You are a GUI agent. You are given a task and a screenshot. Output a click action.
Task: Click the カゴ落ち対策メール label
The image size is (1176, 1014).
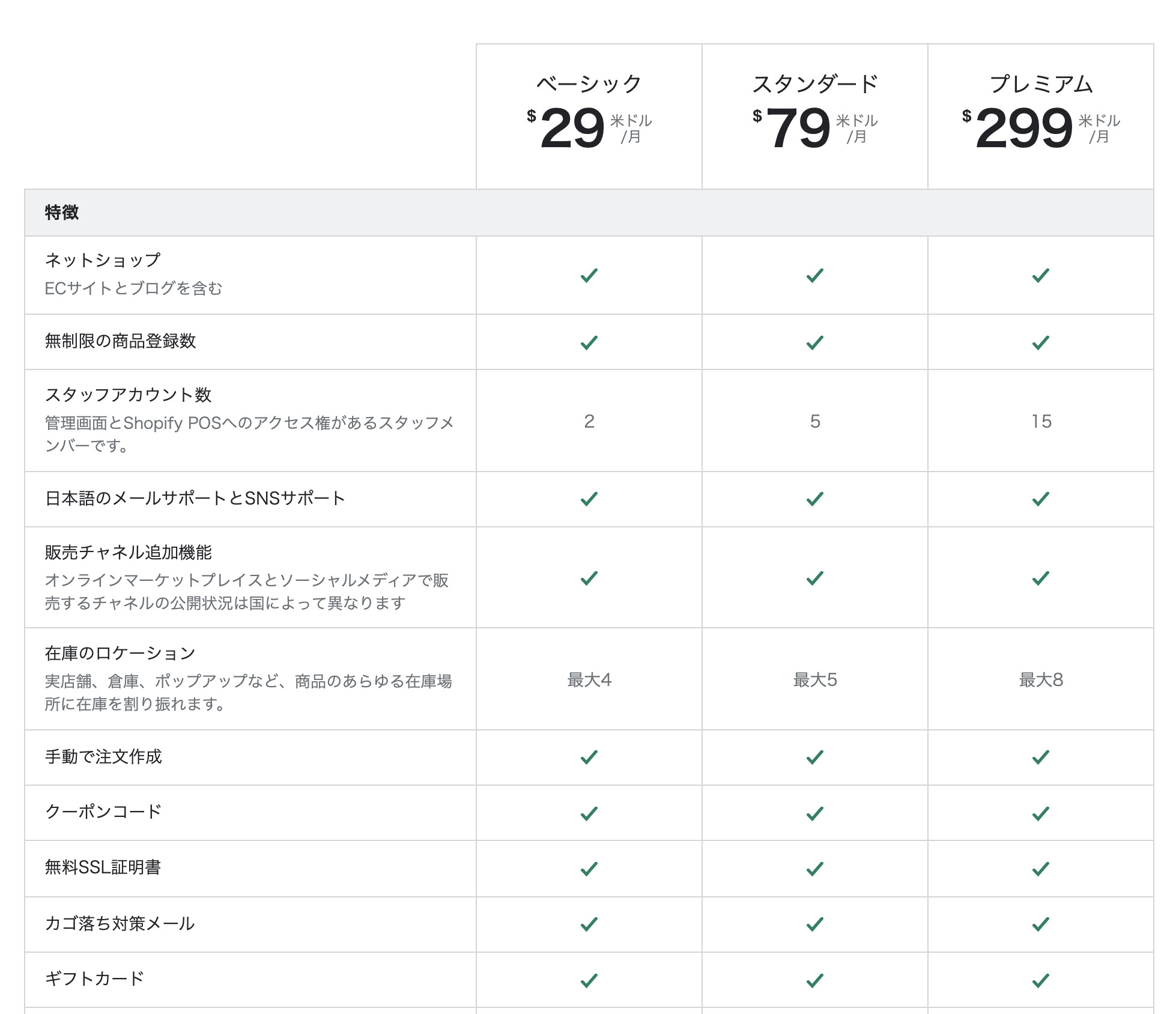(120, 923)
